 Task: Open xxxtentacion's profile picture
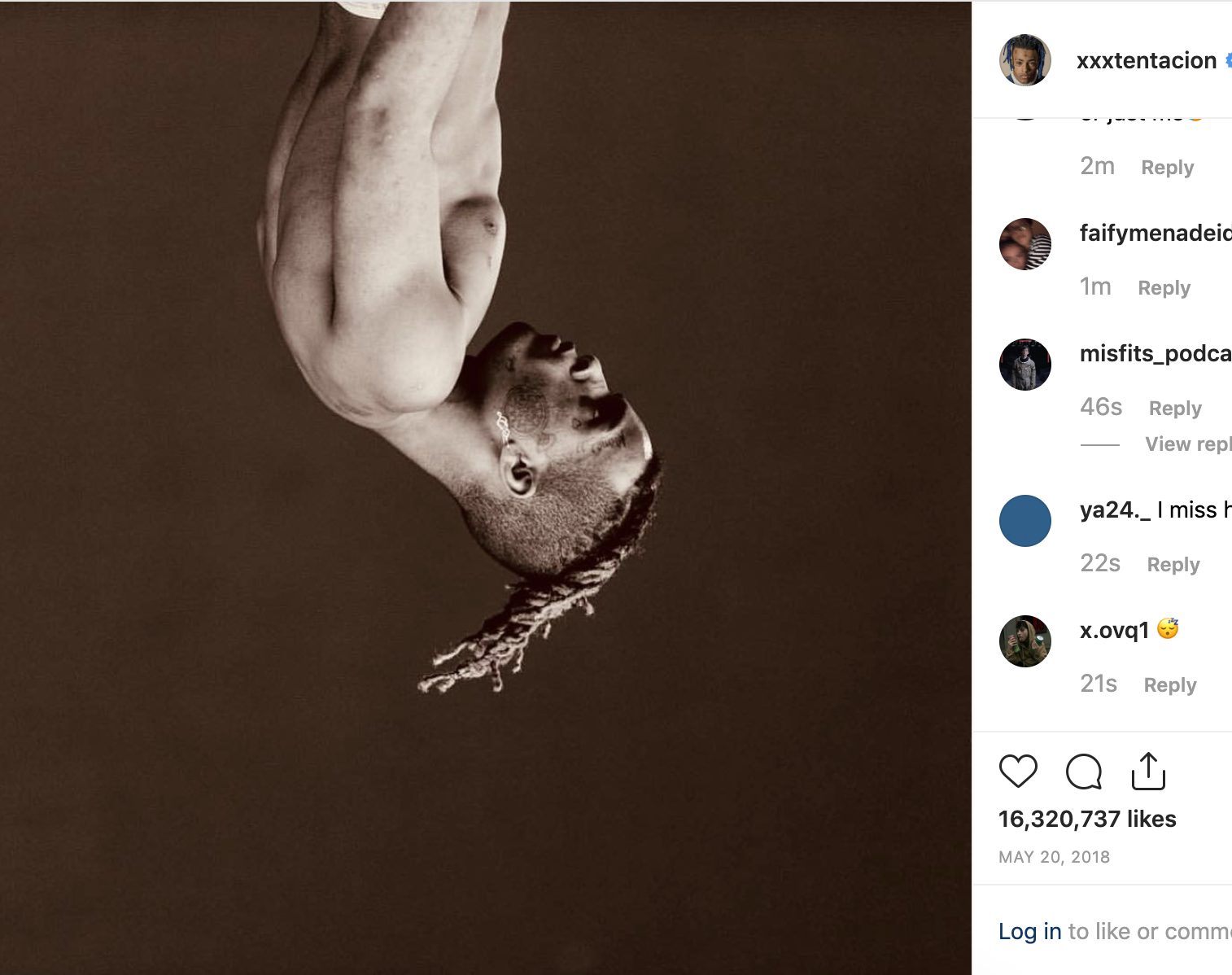coord(1024,59)
